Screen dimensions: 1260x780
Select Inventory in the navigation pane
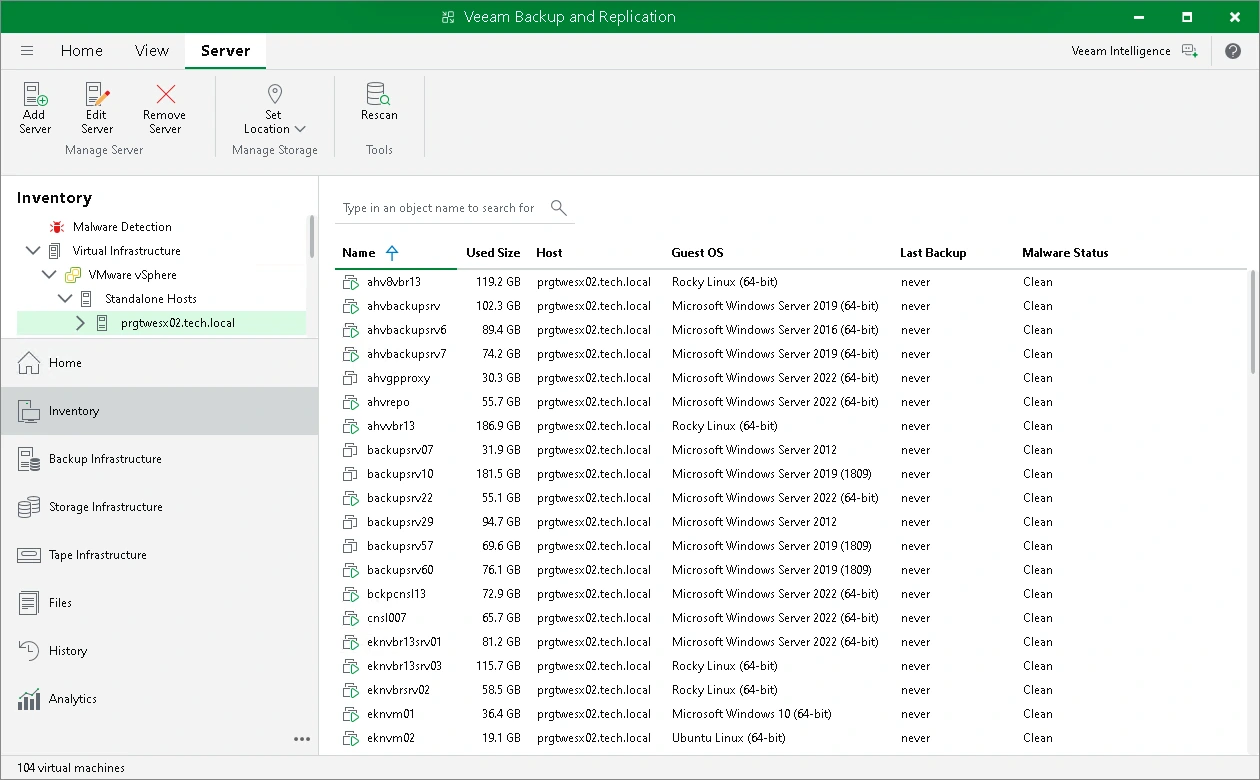coord(160,411)
